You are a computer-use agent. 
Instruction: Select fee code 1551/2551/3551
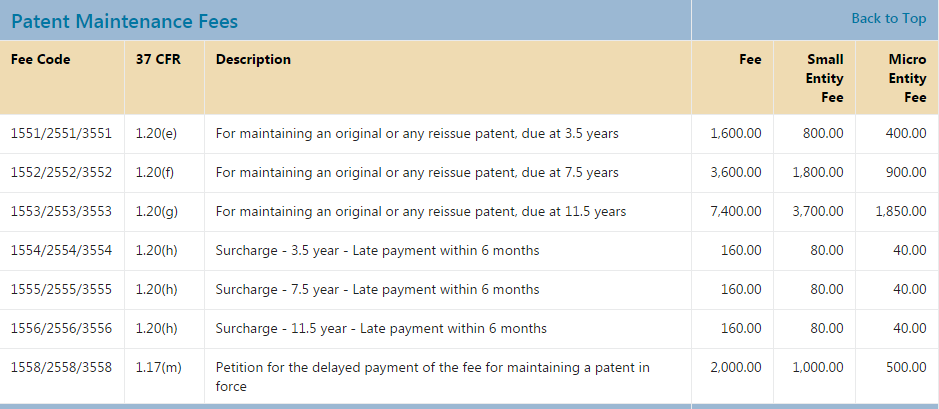pyautogui.click(x=61, y=133)
